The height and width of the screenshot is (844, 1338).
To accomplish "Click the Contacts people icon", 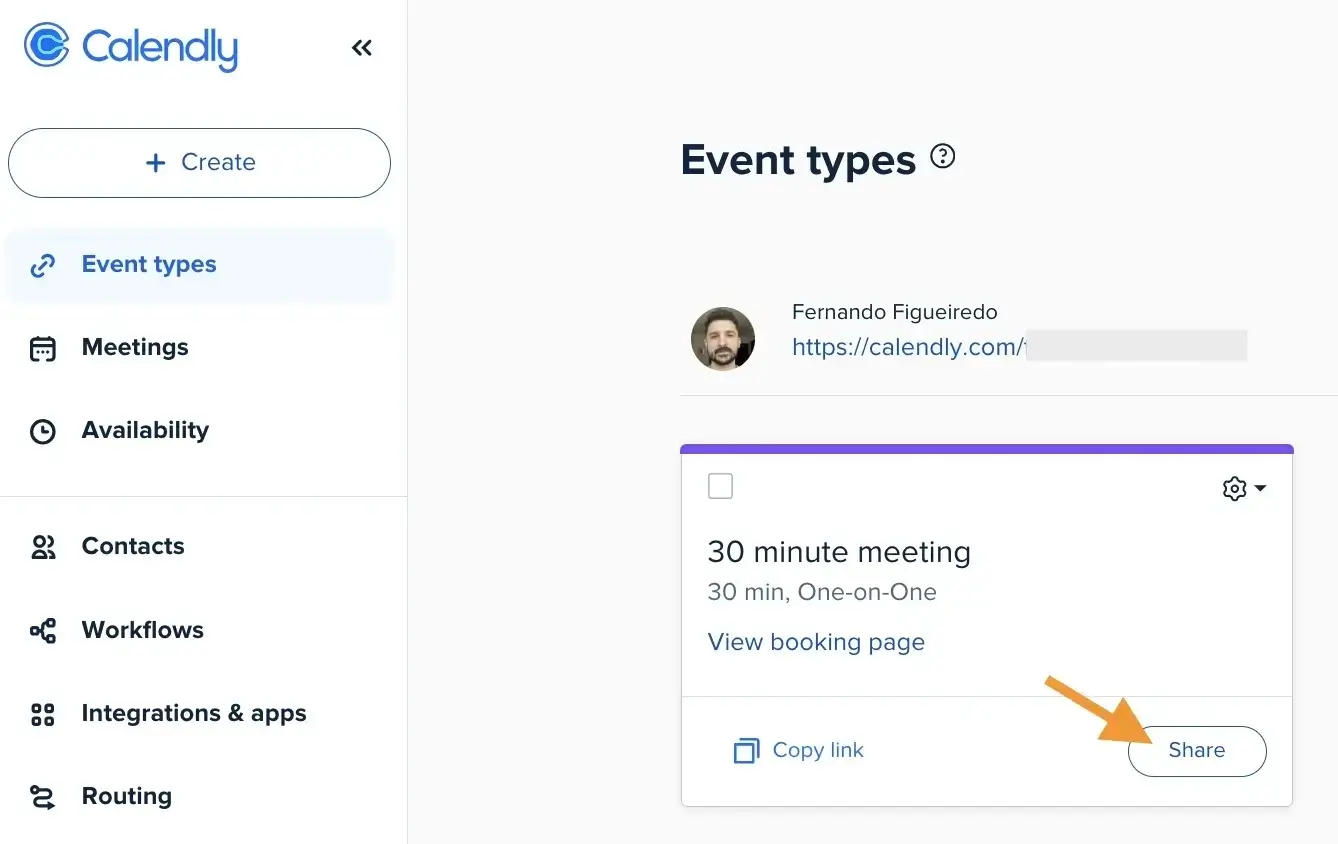I will tap(42, 548).
